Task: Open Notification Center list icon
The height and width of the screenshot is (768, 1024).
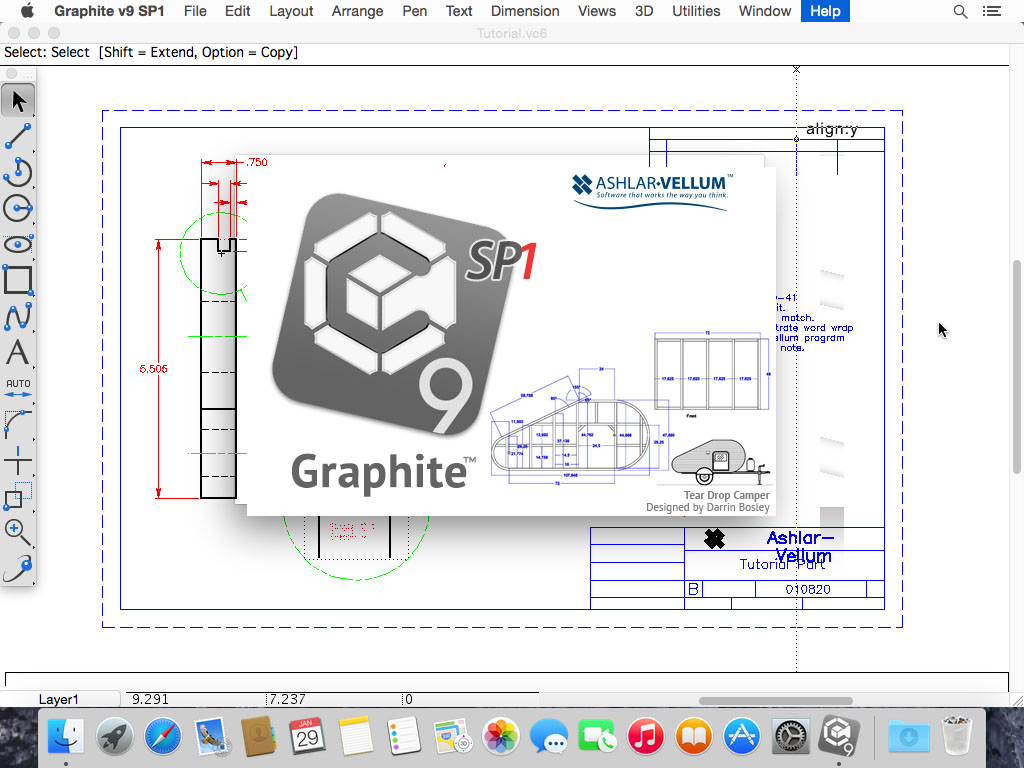Action: click(x=991, y=11)
